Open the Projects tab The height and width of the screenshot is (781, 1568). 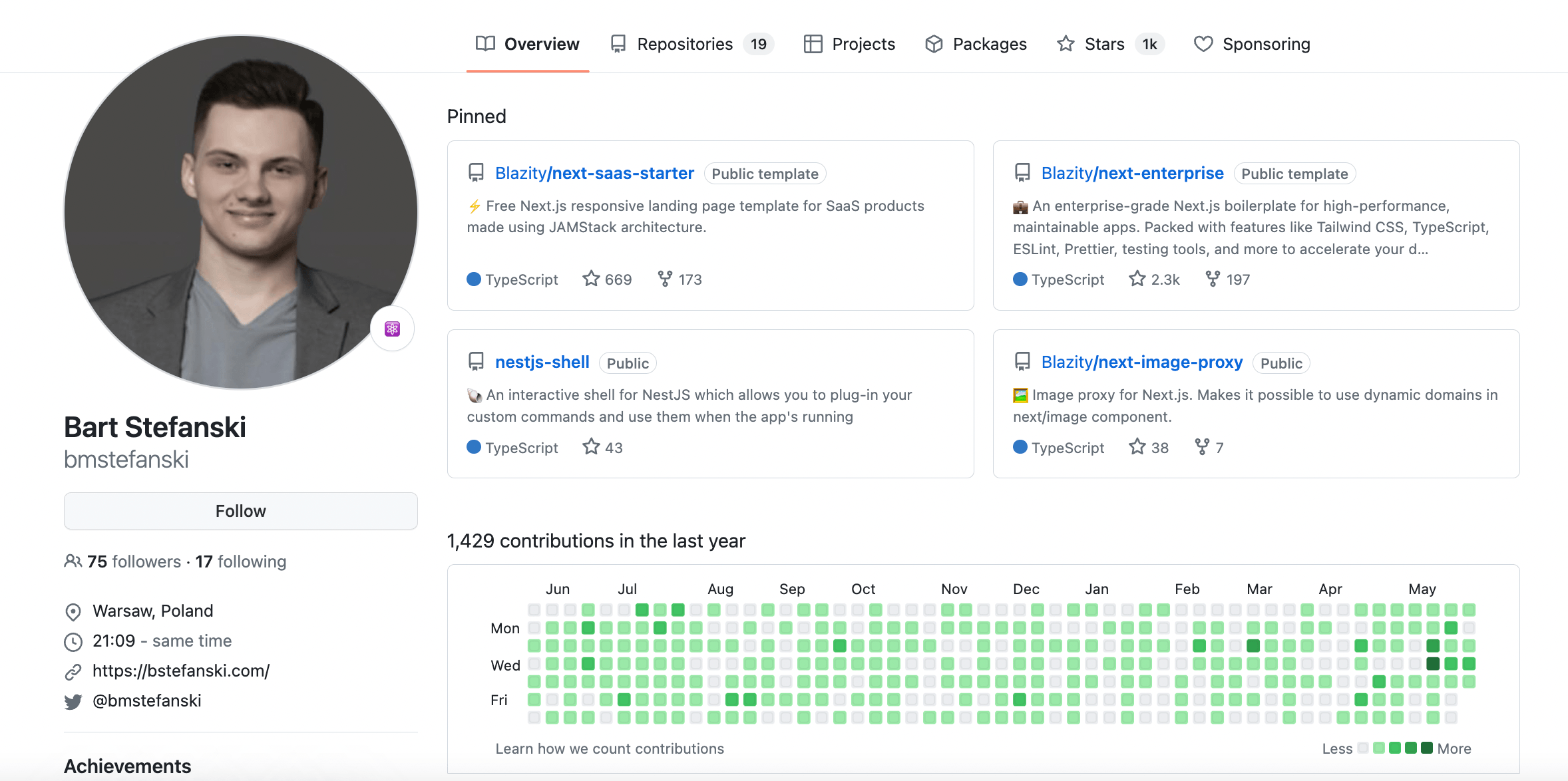[x=863, y=43]
